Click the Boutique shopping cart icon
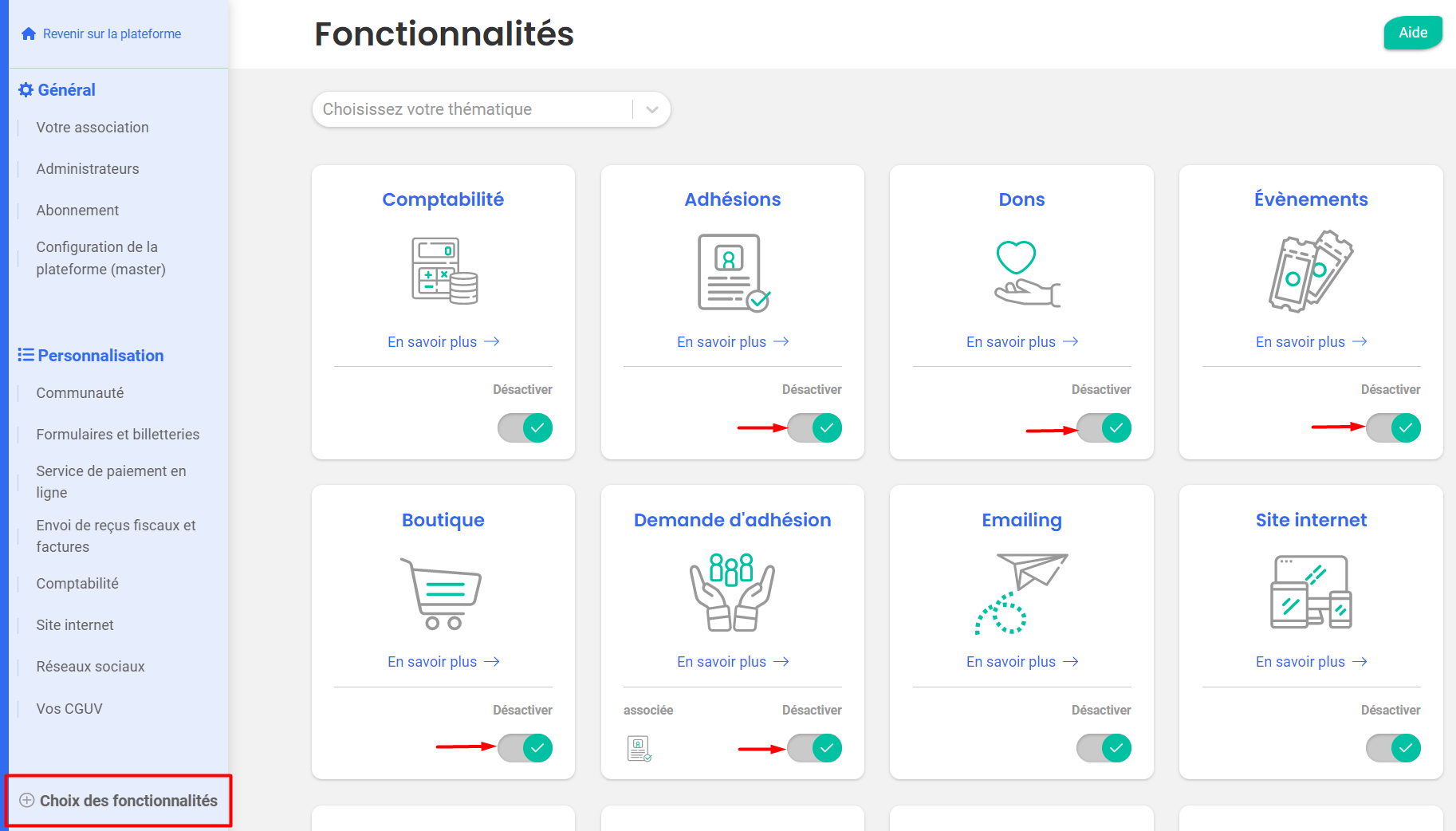This screenshot has width=1456, height=831. tap(441, 593)
